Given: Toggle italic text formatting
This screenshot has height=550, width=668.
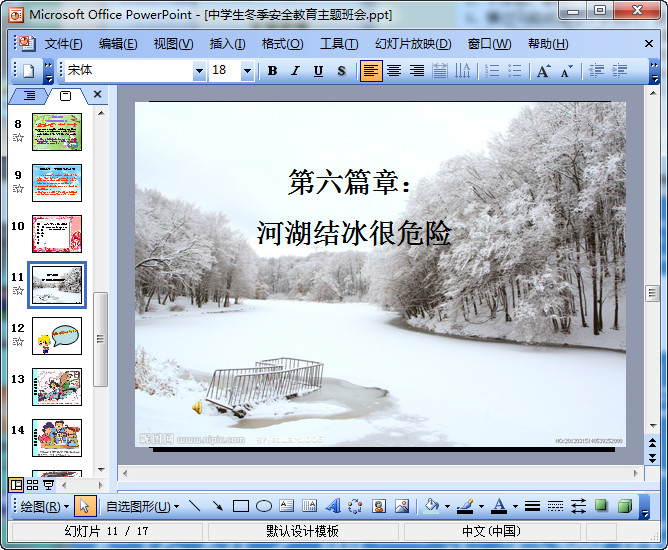Looking at the screenshot, I should (x=295, y=71).
